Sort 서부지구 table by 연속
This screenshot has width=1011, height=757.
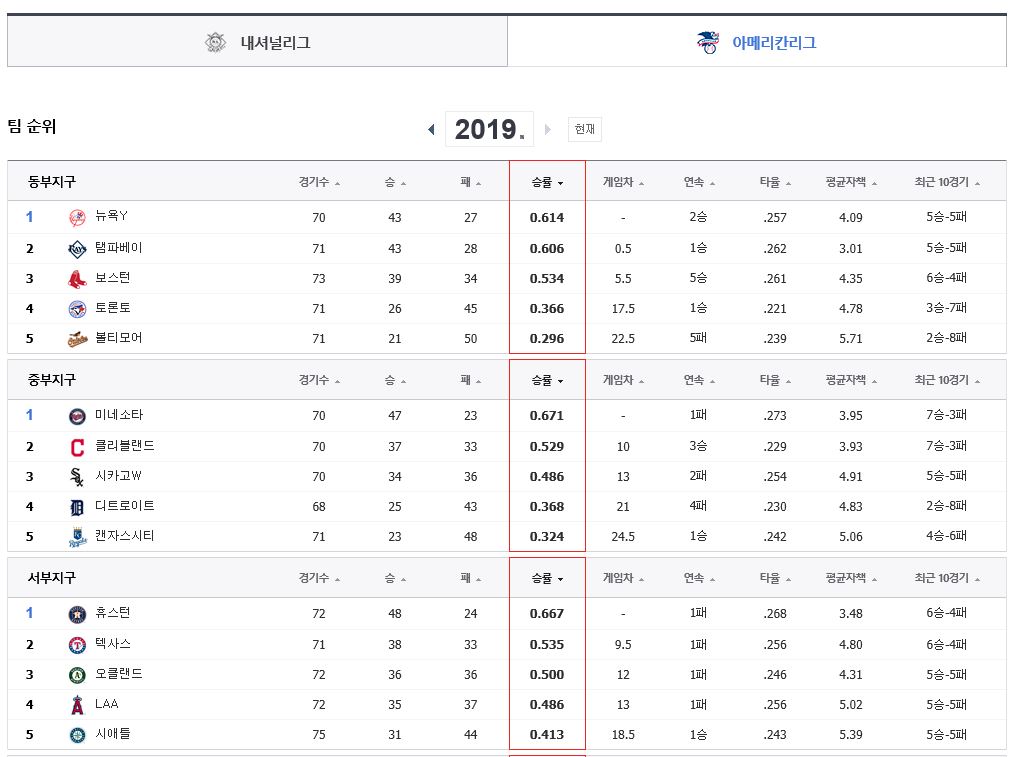click(699, 578)
